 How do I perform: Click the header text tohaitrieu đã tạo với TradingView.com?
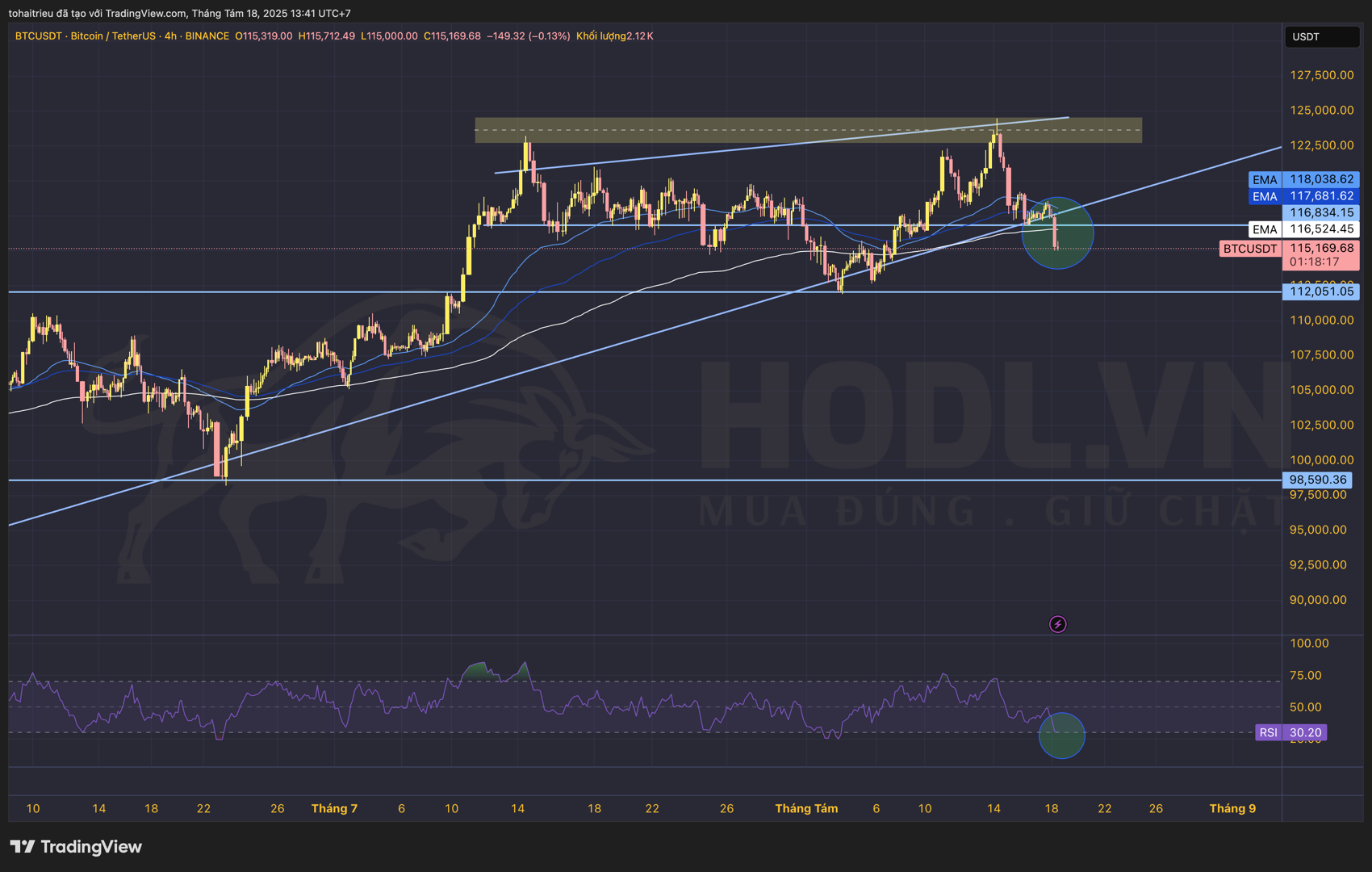(97, 13)
